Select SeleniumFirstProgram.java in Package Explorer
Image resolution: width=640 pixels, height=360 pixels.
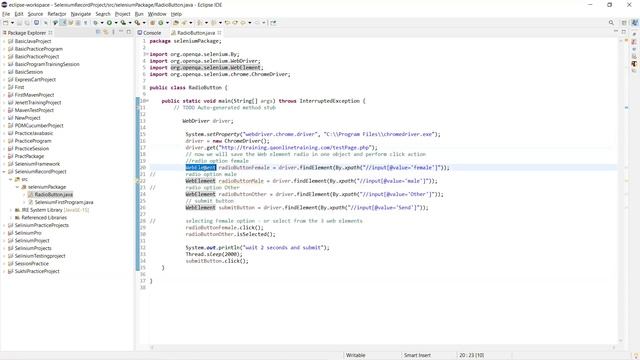(64, 202)
